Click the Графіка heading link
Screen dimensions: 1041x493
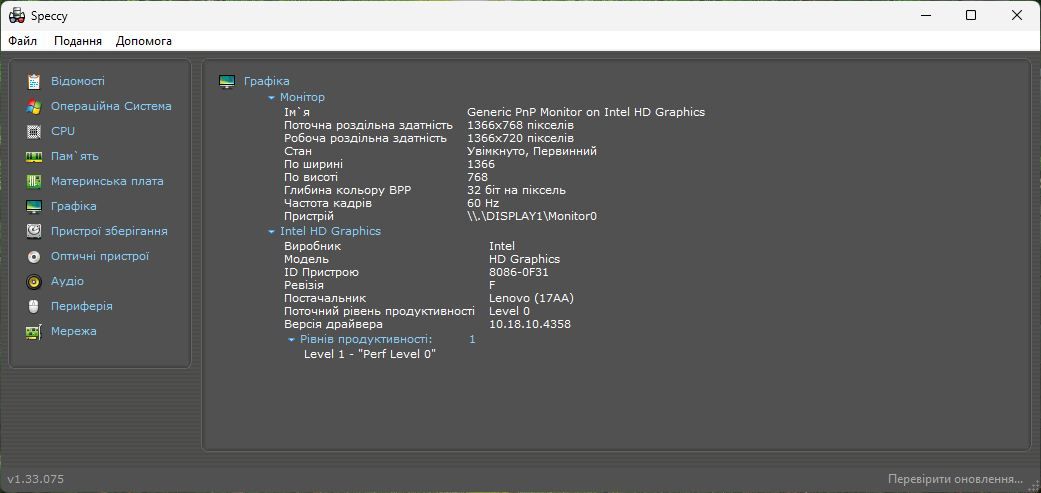[x=267, y=81]
